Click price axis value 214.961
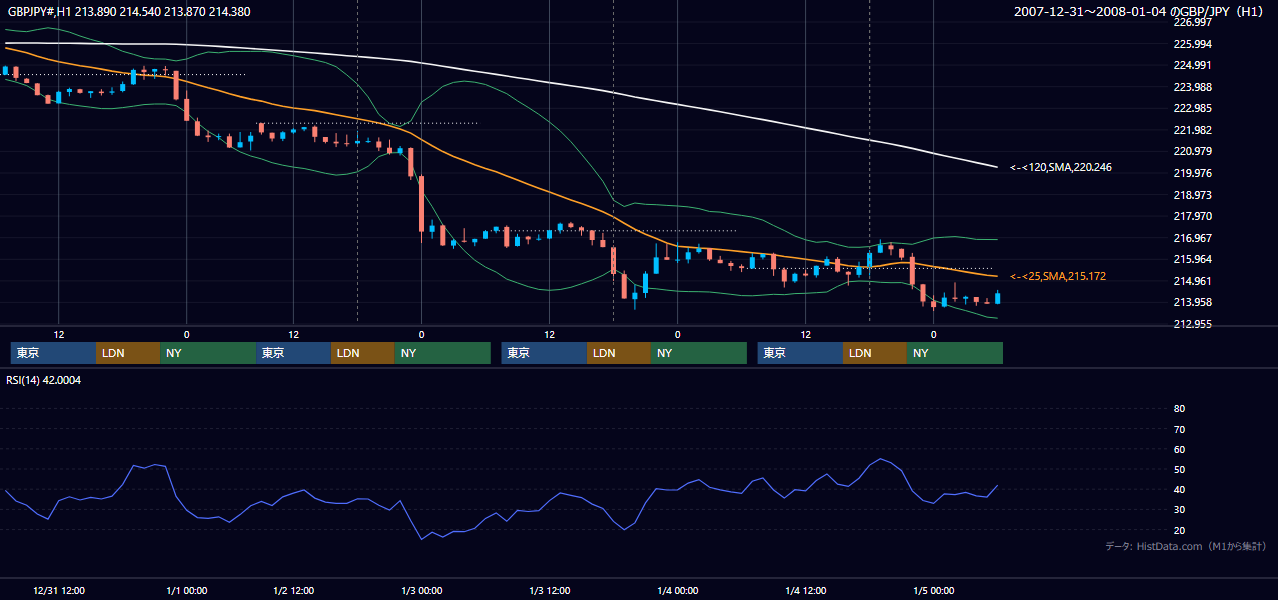This screenshot has height=600, width=1278. 1192,281
